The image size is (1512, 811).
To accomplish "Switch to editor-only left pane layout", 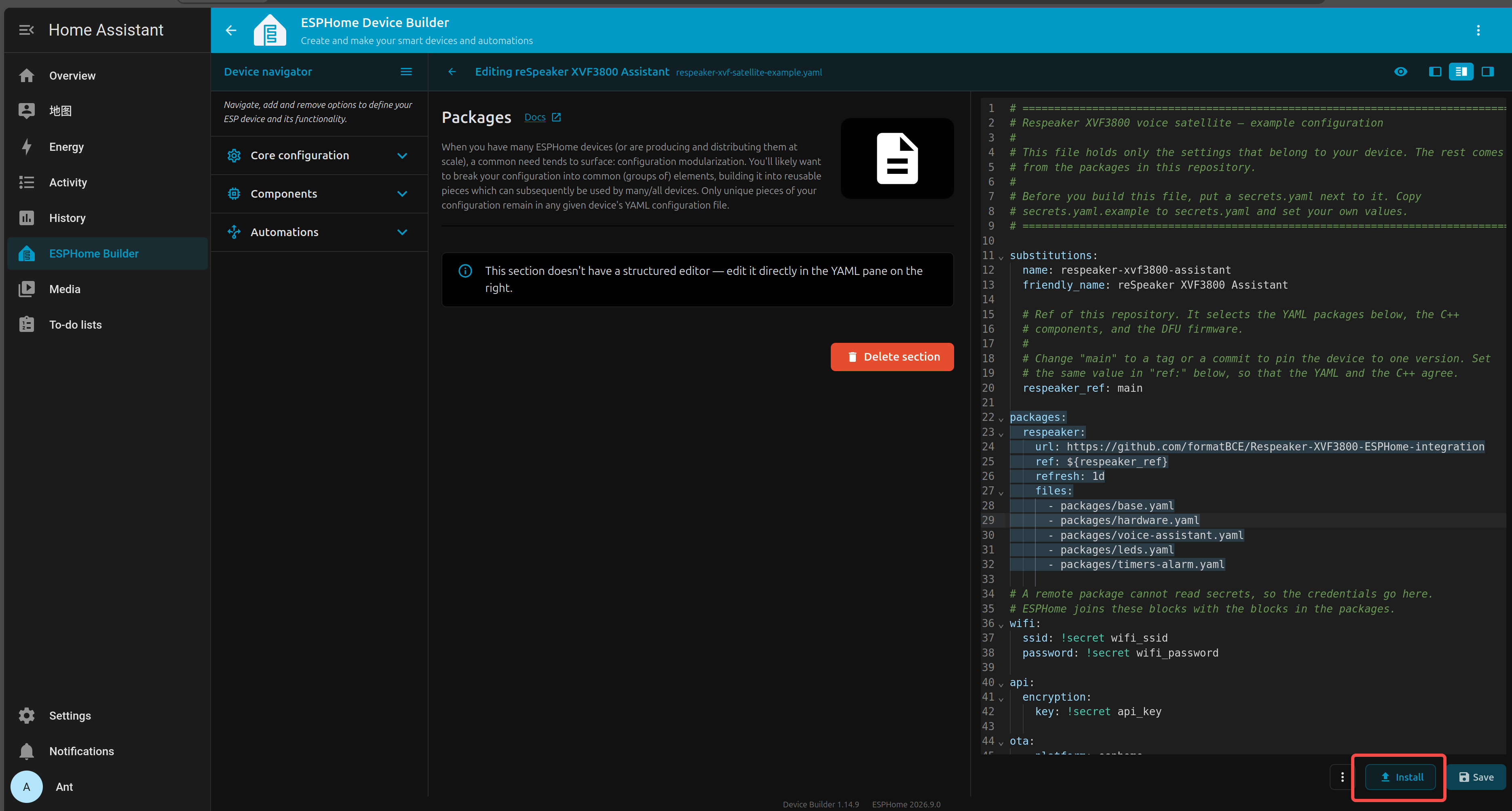I will click(x=1434, y=72).
